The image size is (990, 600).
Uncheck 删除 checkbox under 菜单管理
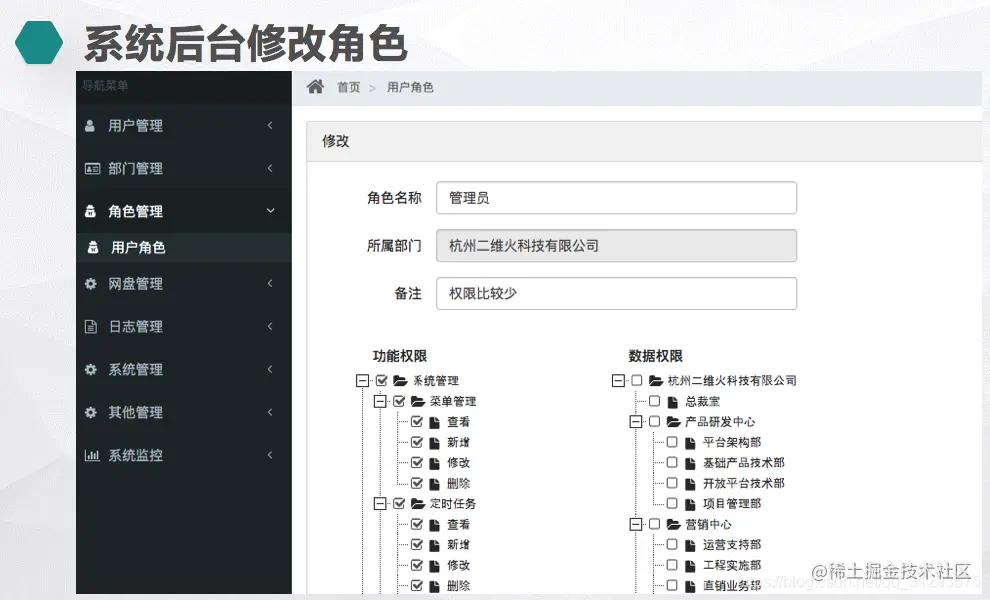tap(417, 483)
